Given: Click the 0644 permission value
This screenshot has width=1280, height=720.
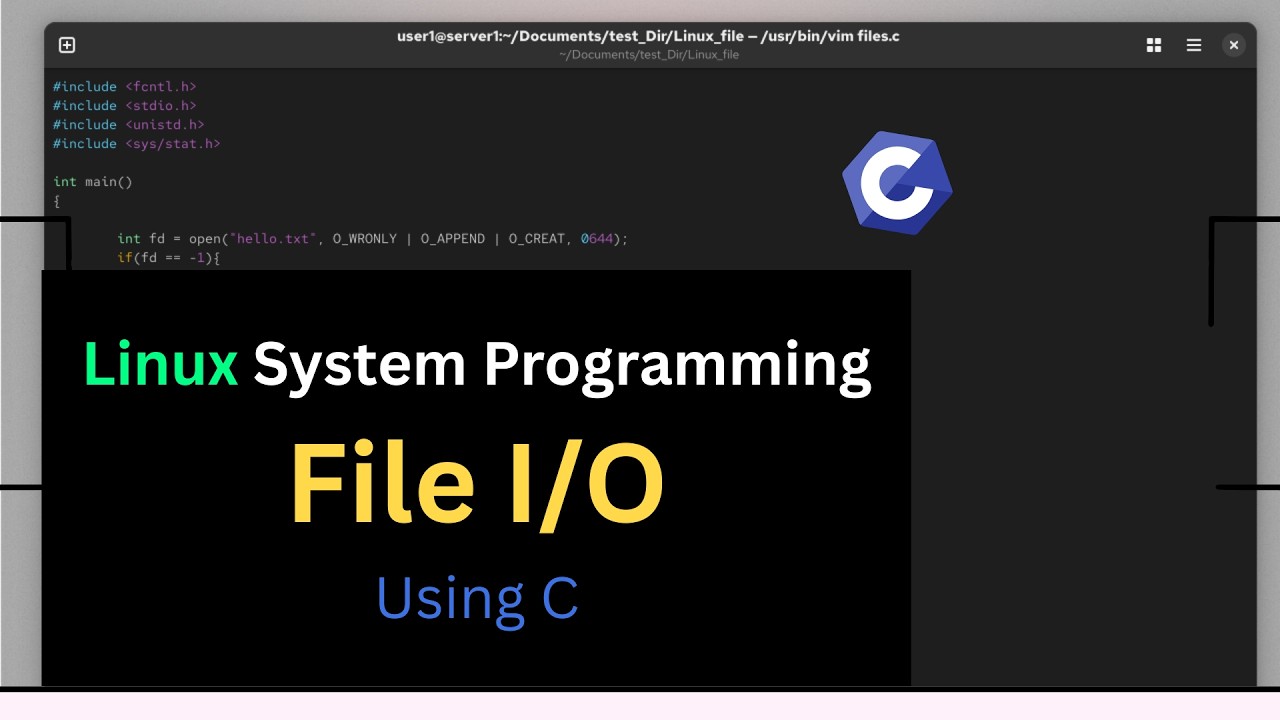Looking at the screenshot, I should pos(597,239).
